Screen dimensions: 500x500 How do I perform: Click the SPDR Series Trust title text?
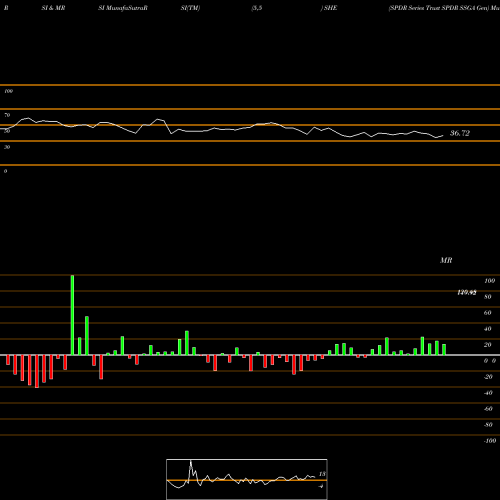point(444,8)
